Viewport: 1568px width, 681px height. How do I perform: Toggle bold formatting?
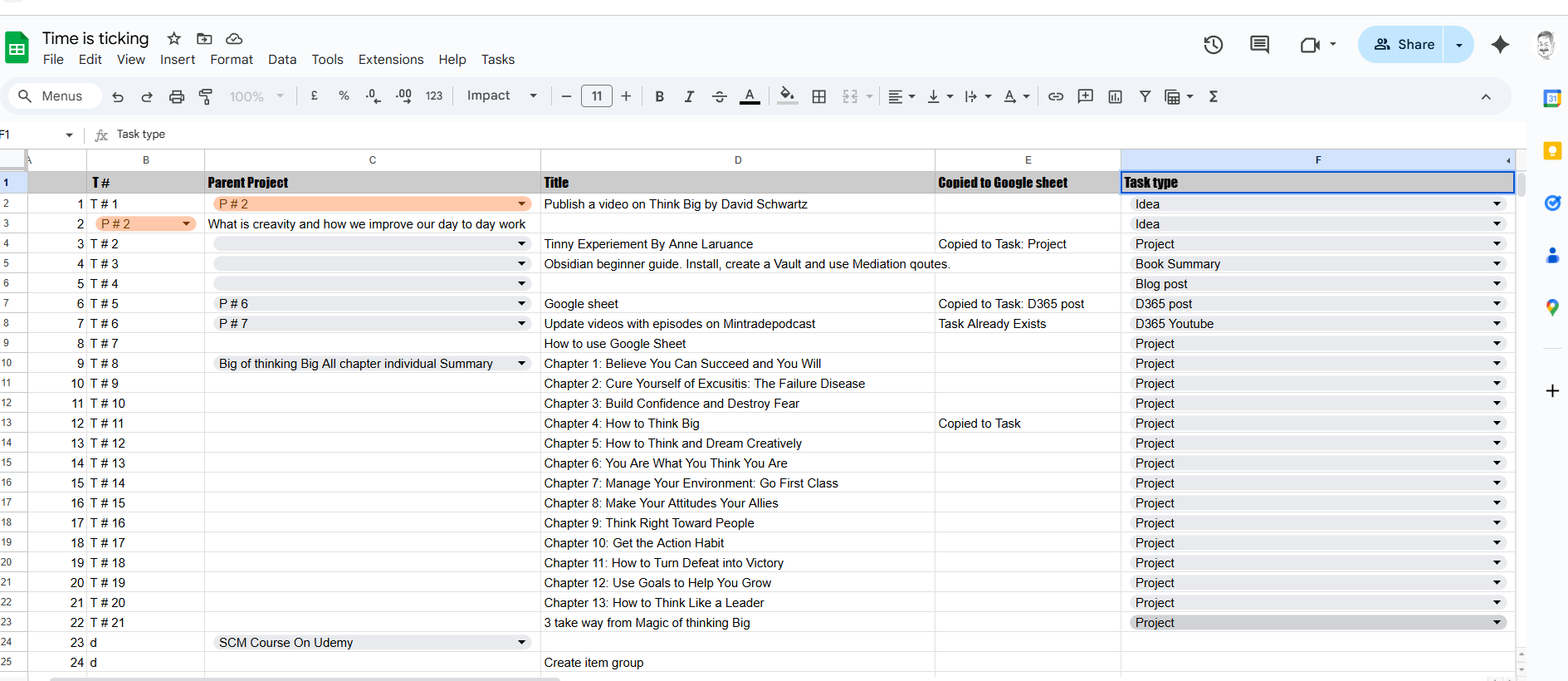click(x=659, y=96)
